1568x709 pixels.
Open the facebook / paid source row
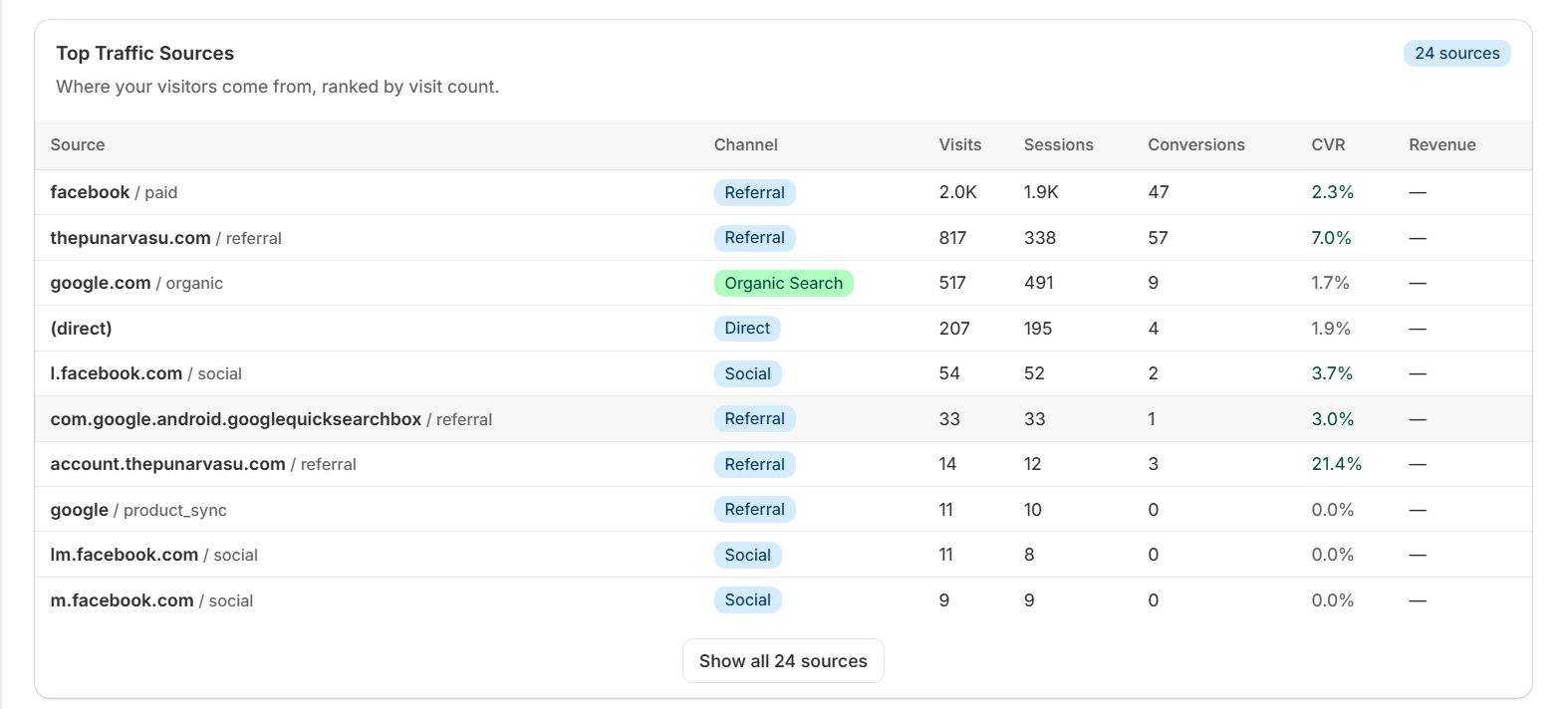[x=114, y=193]
